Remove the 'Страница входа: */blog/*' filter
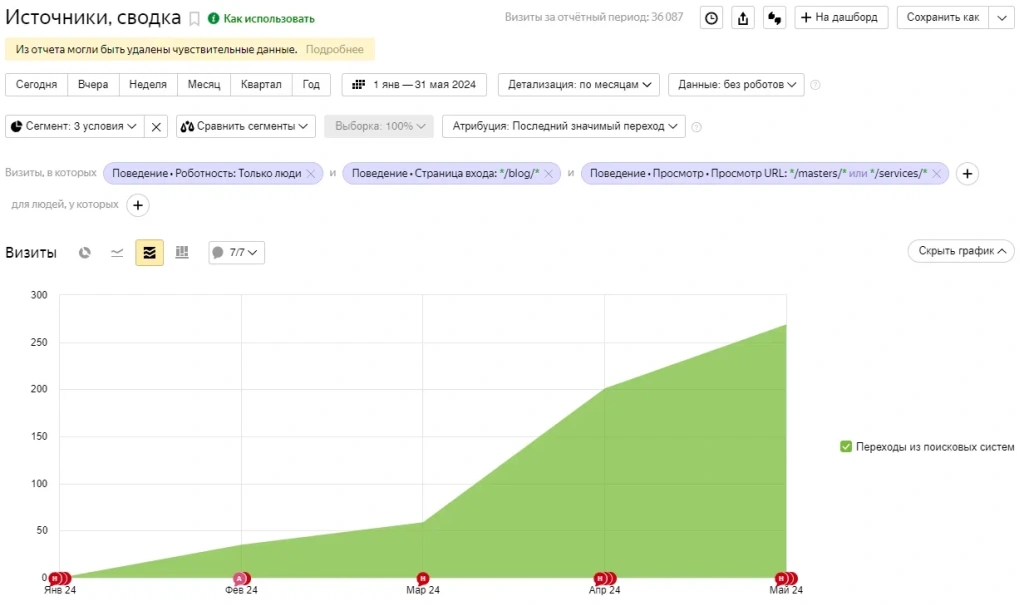The width and height of the screenshot is (1024, 606). coord(548,173)
